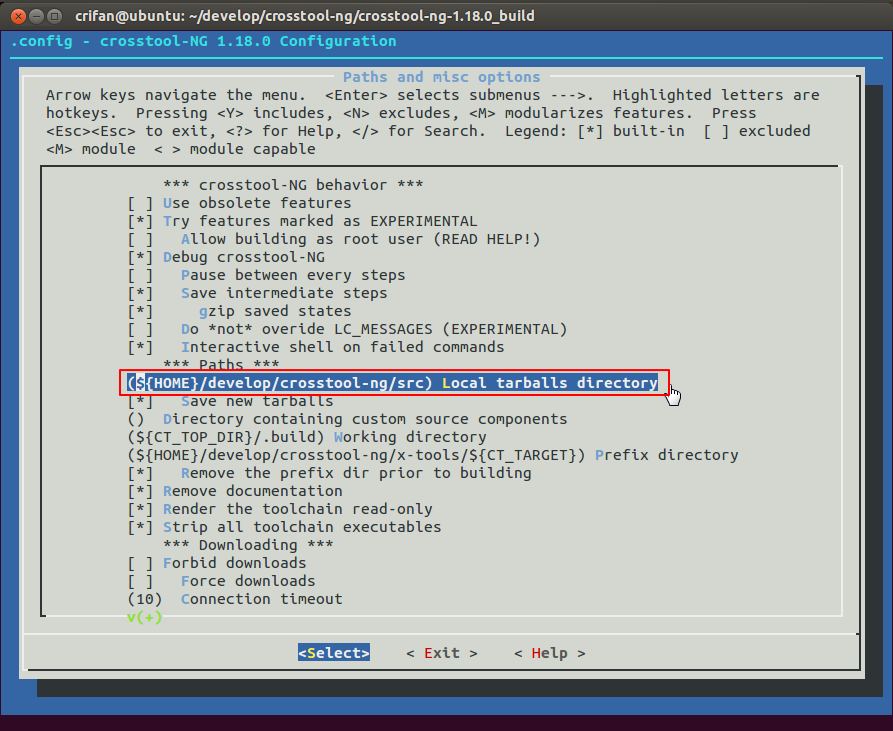Toggle Do not overide LC_MESSAGES option
Image resolution: width=893 pixels, height=731 pixels.
[347, 329]
